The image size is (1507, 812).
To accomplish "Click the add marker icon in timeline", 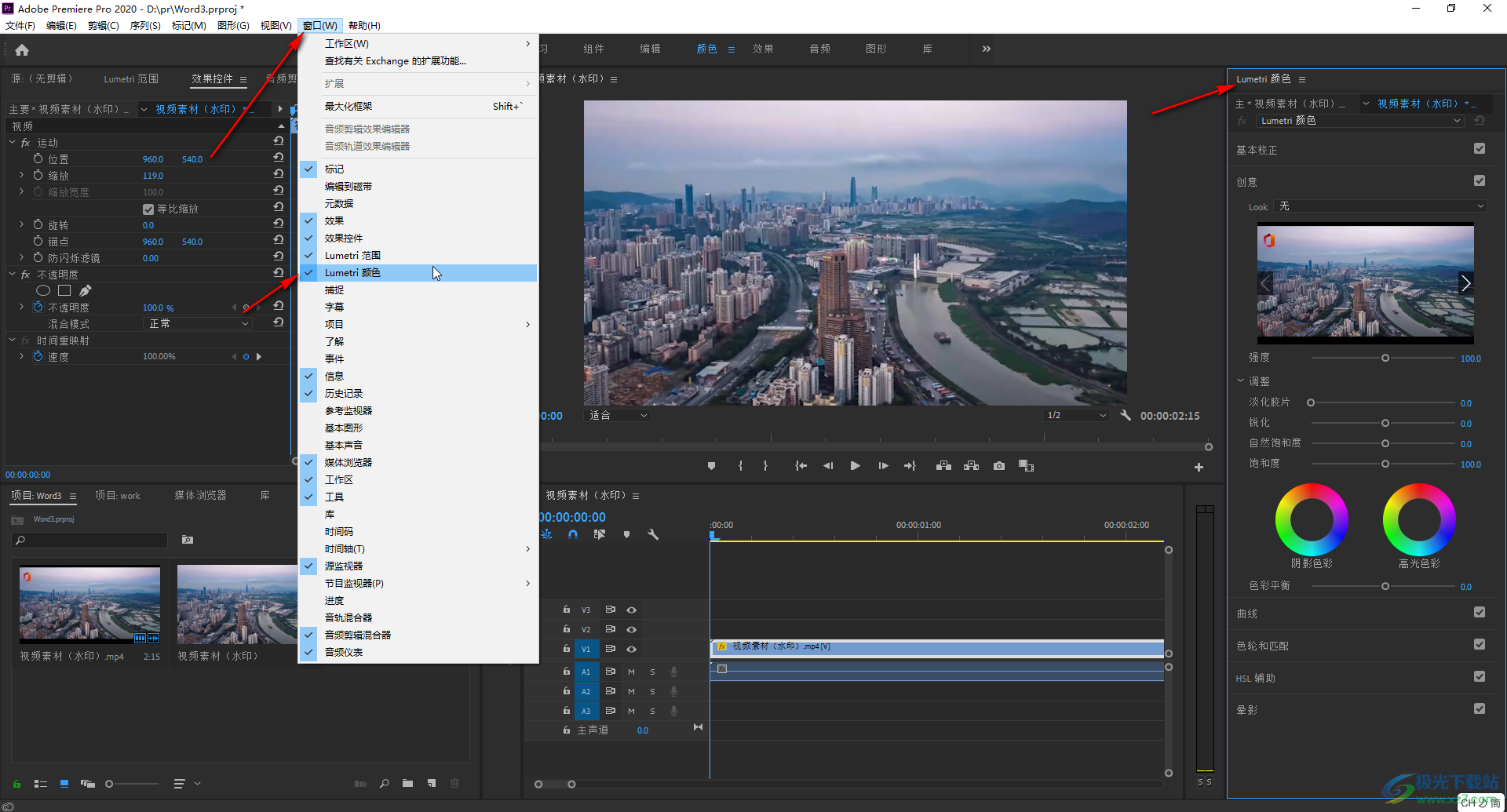I will 626,534.
